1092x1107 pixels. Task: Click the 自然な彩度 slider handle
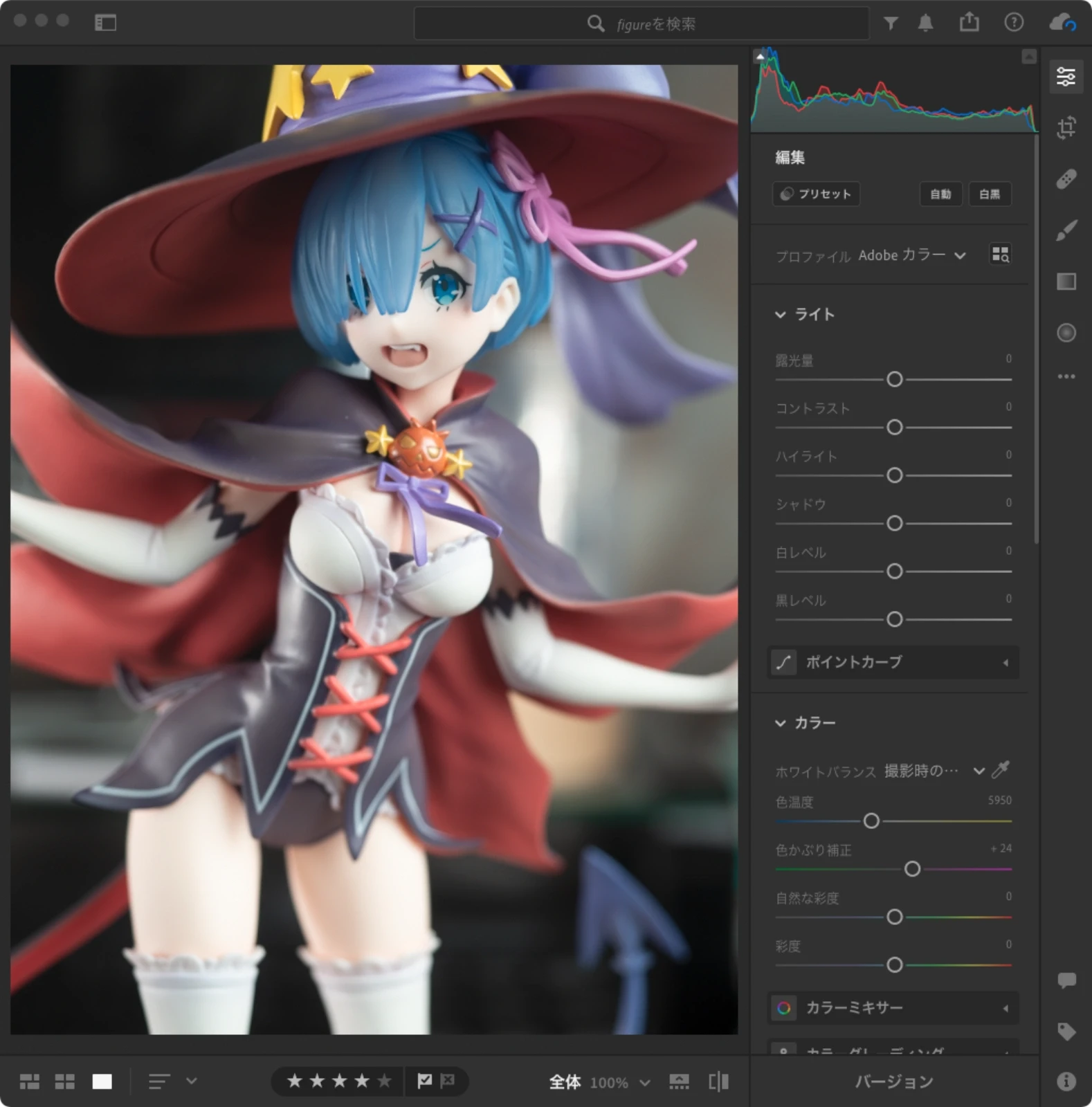(894, 917)
